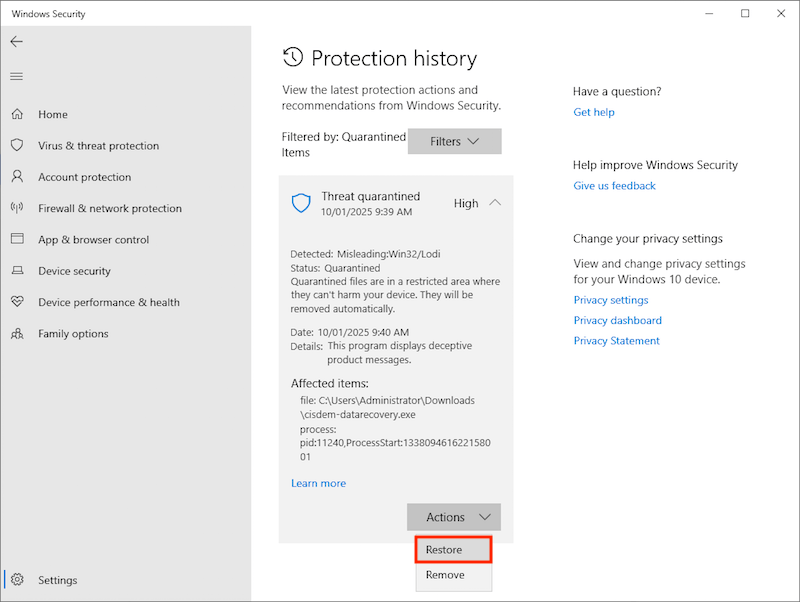The width and height of the screenshot is (800, 602).
Task: Remove the quarantined item
Action: click(x=452, y=575)
